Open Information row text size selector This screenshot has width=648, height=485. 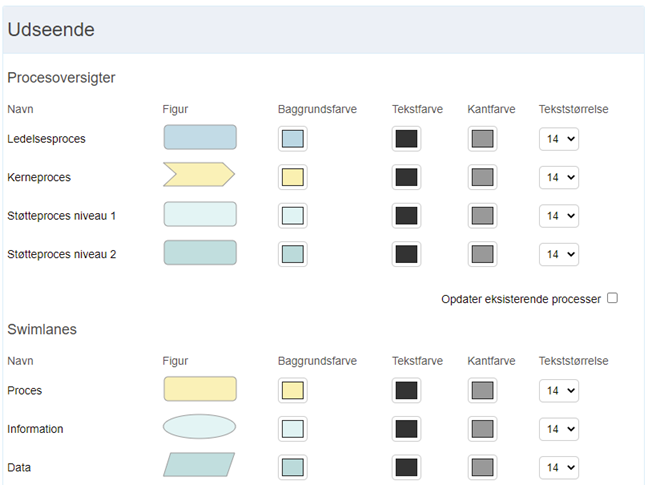tap(559, 429)
